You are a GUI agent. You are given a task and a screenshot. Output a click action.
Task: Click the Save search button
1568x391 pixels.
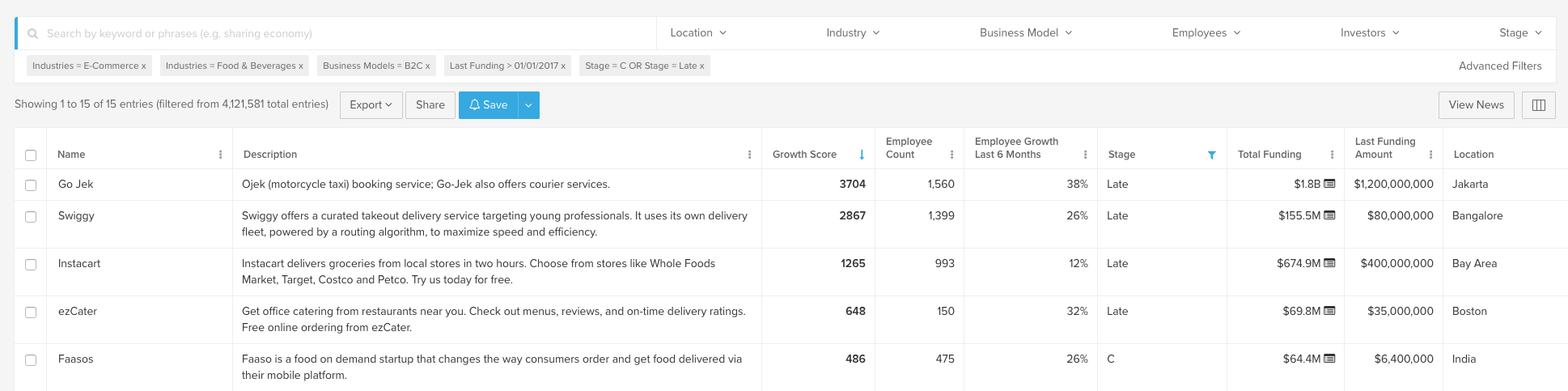pos(489,105)
